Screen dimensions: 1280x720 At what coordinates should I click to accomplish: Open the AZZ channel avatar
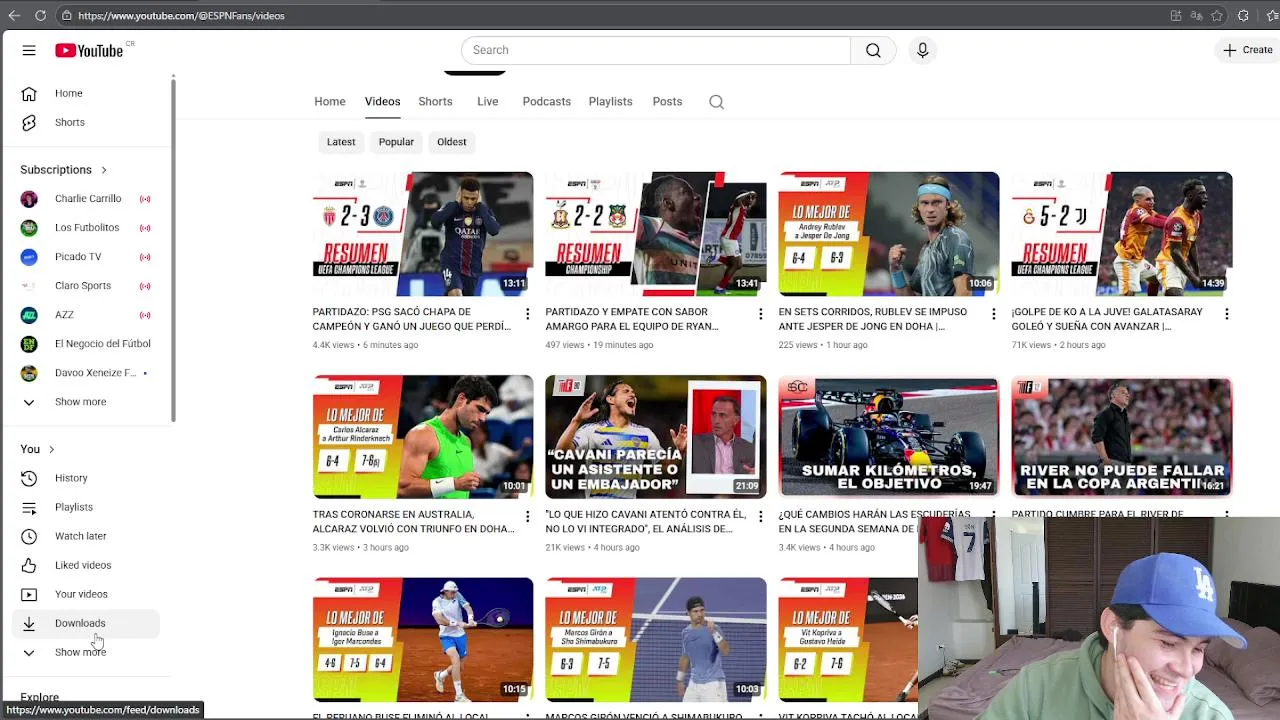[29, 315]
